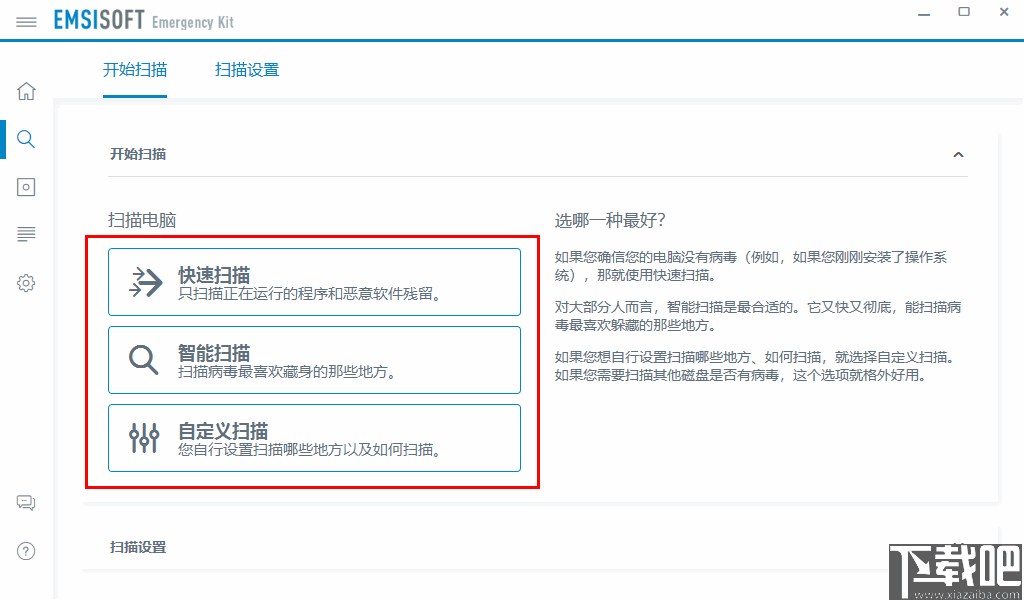Viewport: 1024px width, 600px height.
Task: Select 智能扫描 smart scan option
Action: (x=314, y=360)
